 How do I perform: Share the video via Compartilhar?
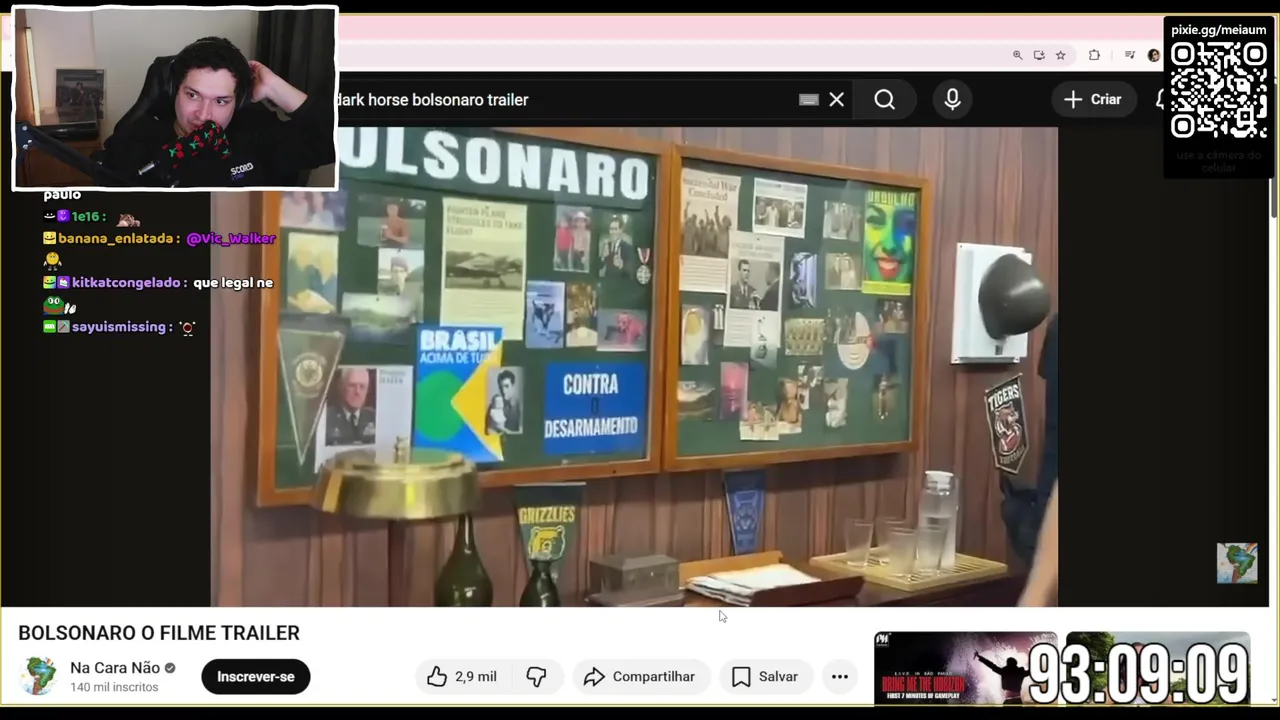tap(640, 677)
